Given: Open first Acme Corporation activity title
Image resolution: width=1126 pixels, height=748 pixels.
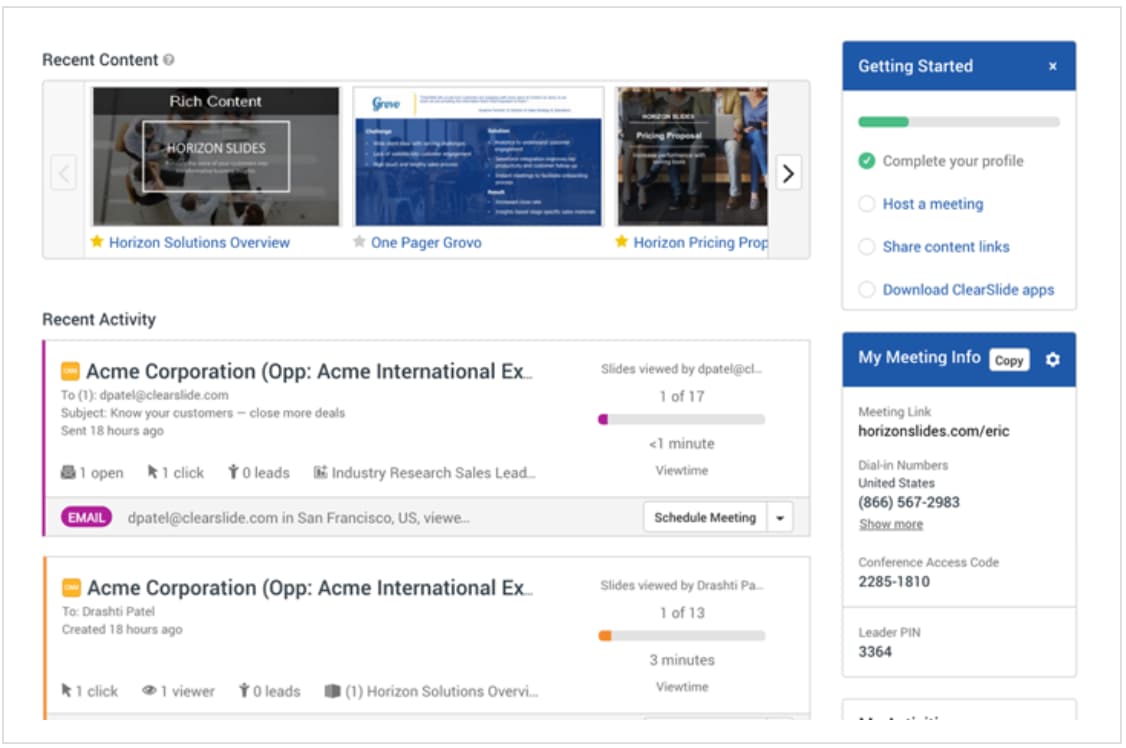Looking at the screenshot, I should 310,371.
